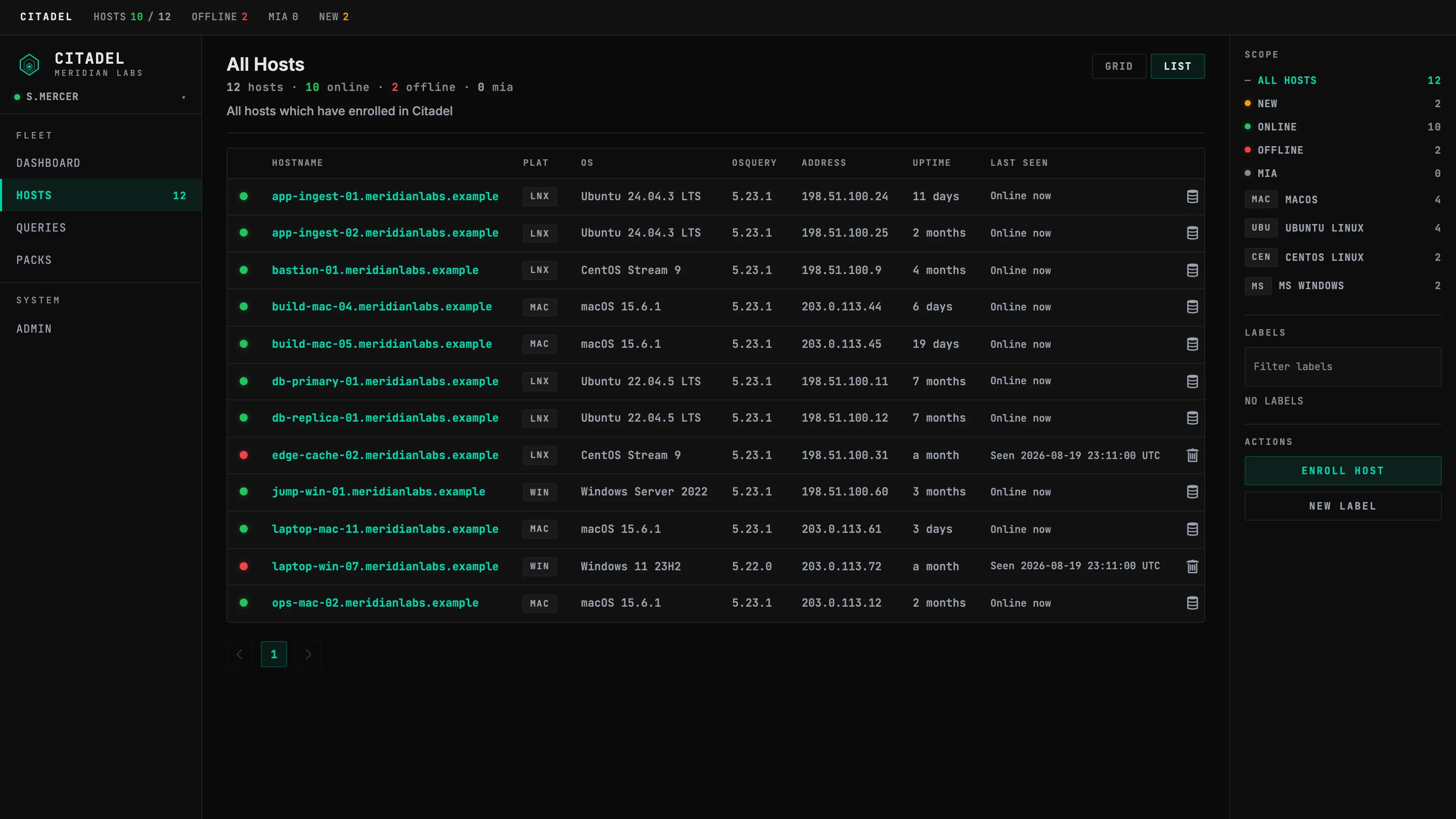The width and height of the screenshot is (1456, 819).
Task: Click database icon in build-mac-05 row
Action: click(1192, 344)
